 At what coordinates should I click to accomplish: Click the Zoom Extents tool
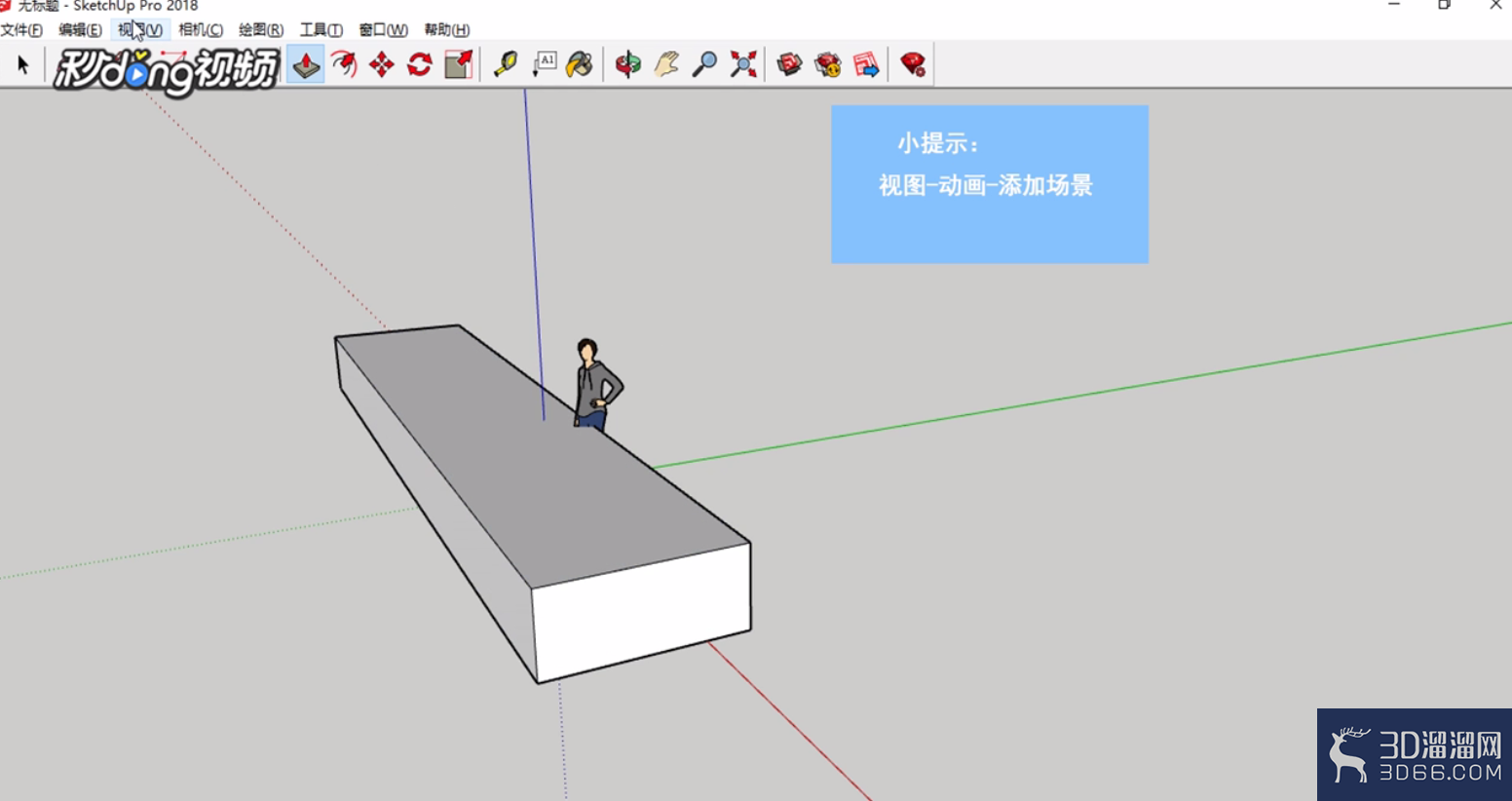click(743, 64)
